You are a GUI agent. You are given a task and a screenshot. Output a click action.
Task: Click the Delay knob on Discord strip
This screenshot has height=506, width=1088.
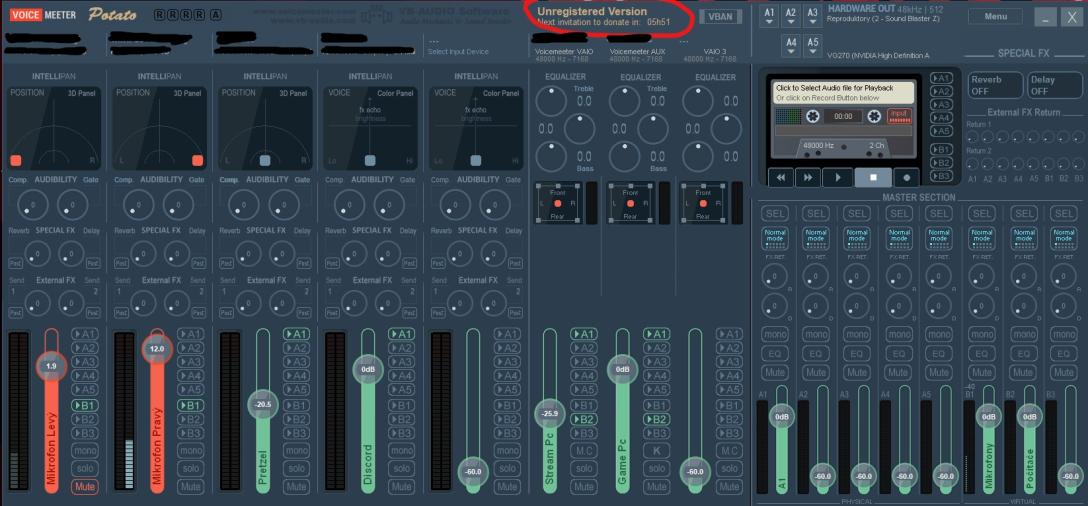point(389,253)
